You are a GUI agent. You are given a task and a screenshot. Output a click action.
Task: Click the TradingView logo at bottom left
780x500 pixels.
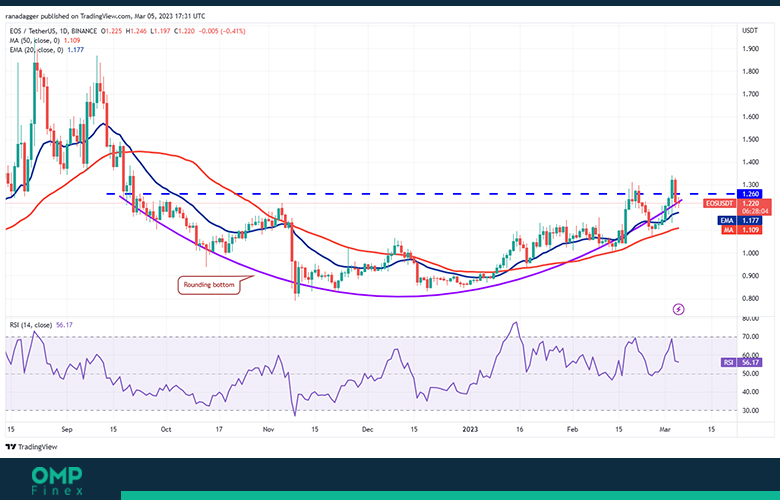click(31, 447)
